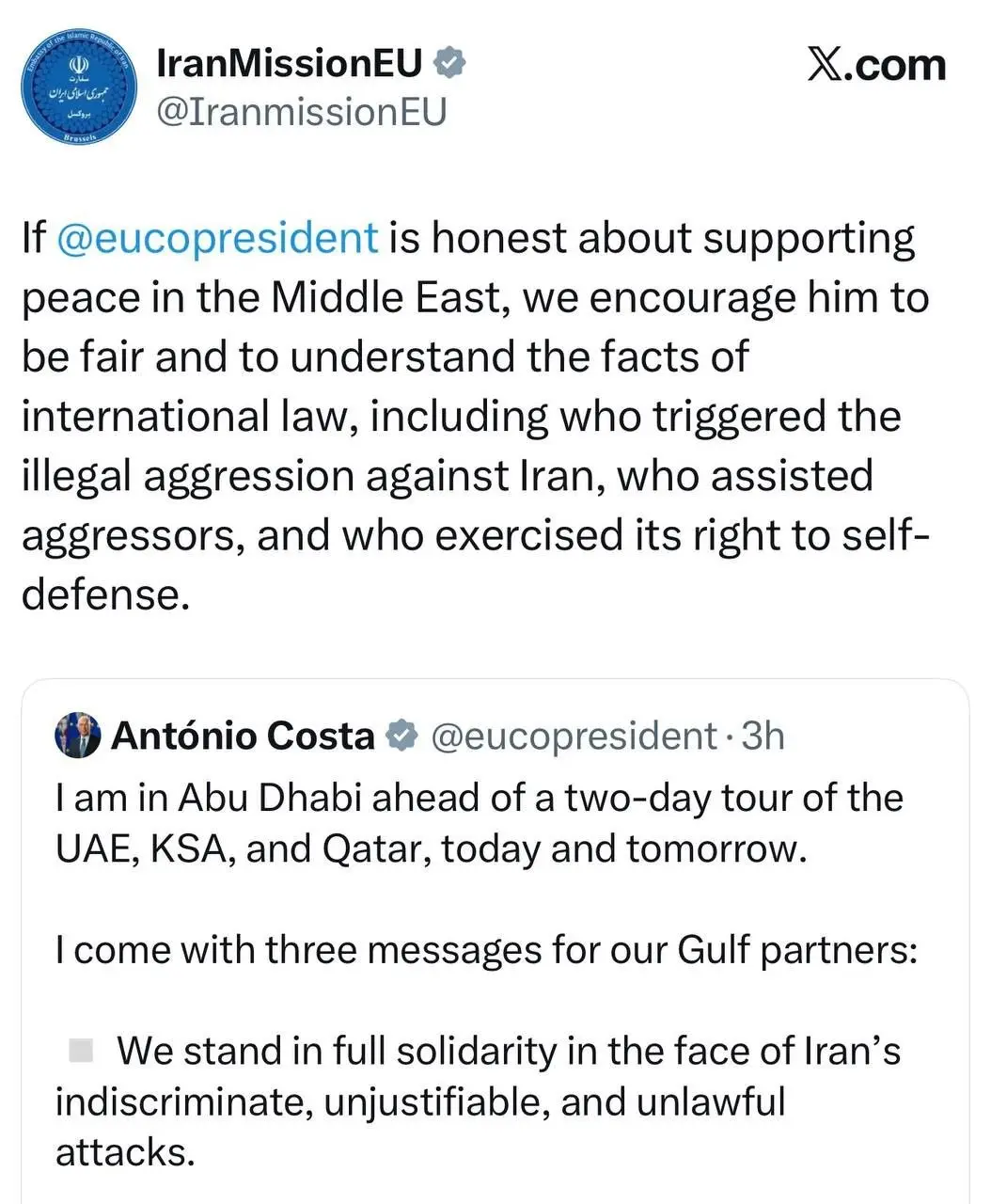991x1204 pixels.
Task: Click the verified badge beside IranMissionEU
Action: click(x=449, y=63)
